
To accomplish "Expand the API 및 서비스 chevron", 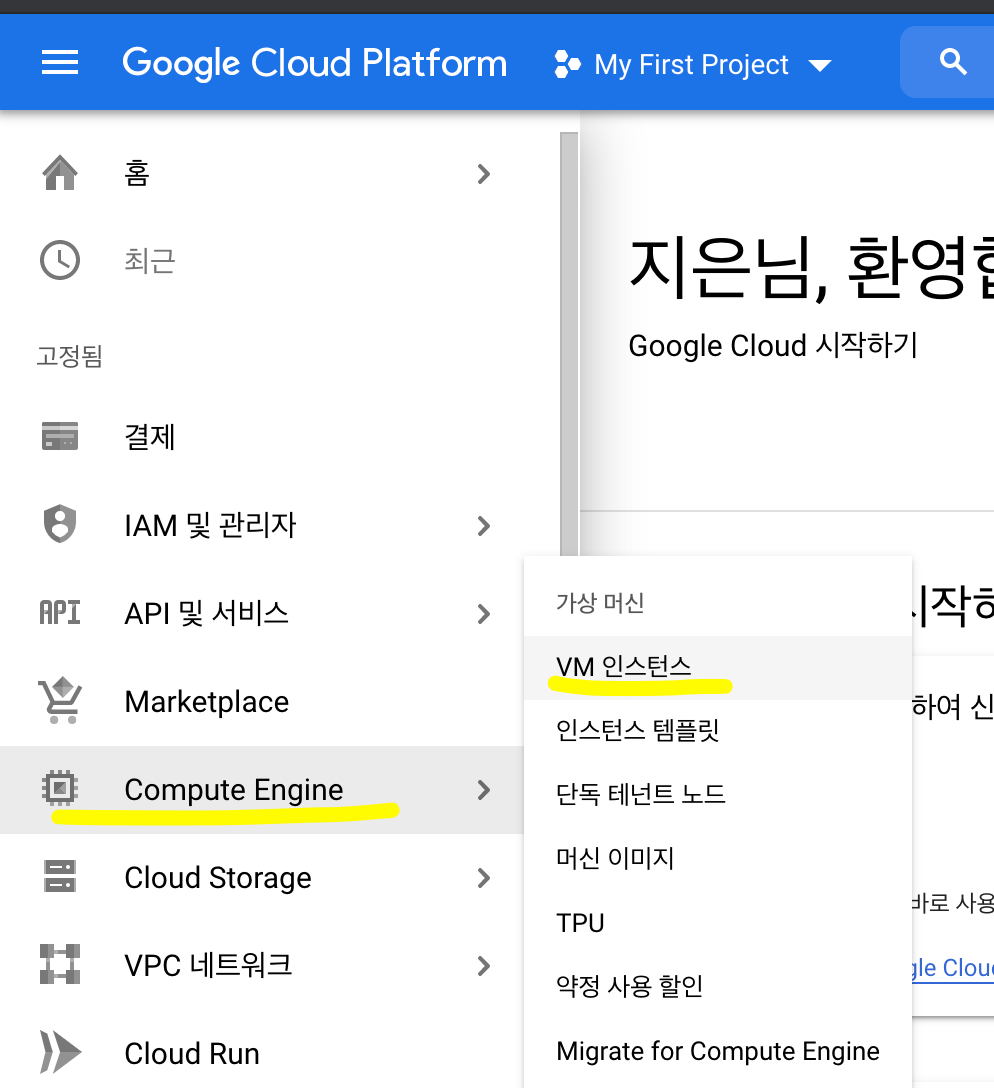I will (x=483, y=614).
